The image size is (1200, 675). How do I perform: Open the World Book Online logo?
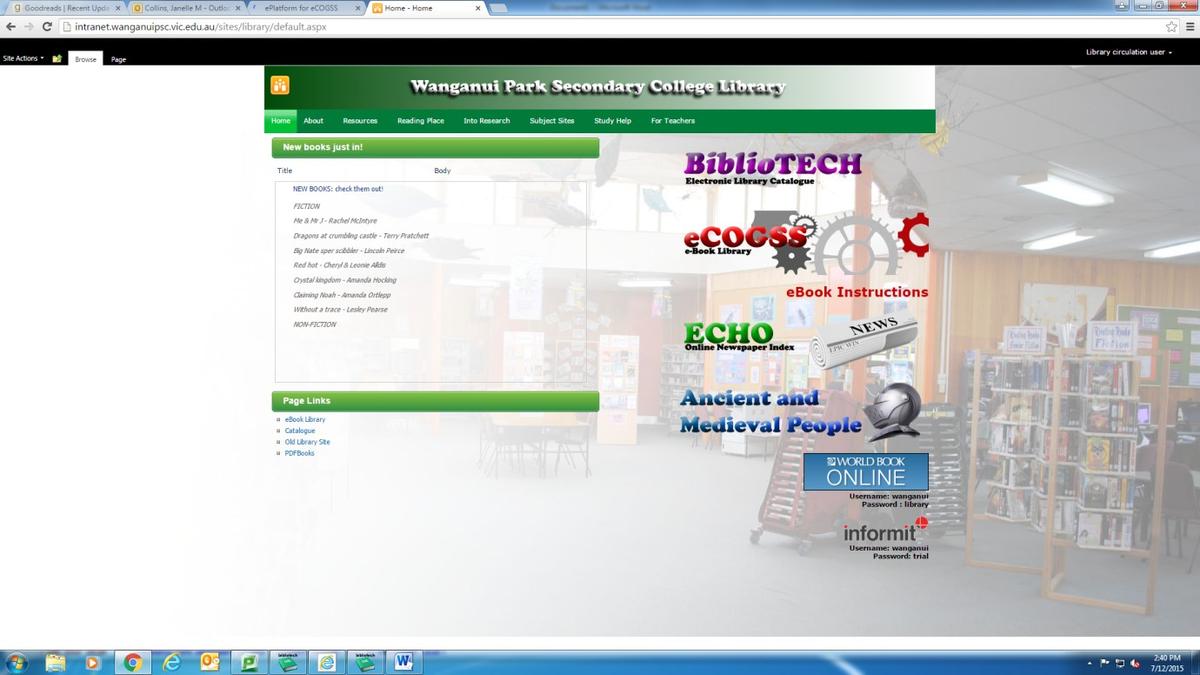866,471
